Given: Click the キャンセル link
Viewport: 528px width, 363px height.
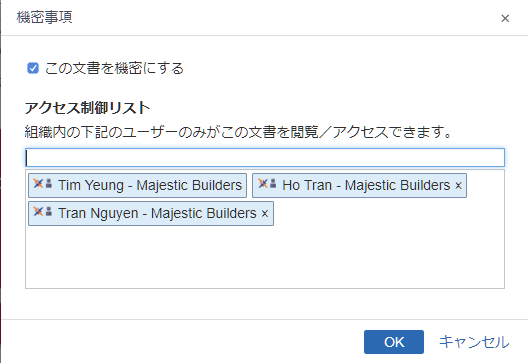Looking at the screenshot, I should point(474,342).
